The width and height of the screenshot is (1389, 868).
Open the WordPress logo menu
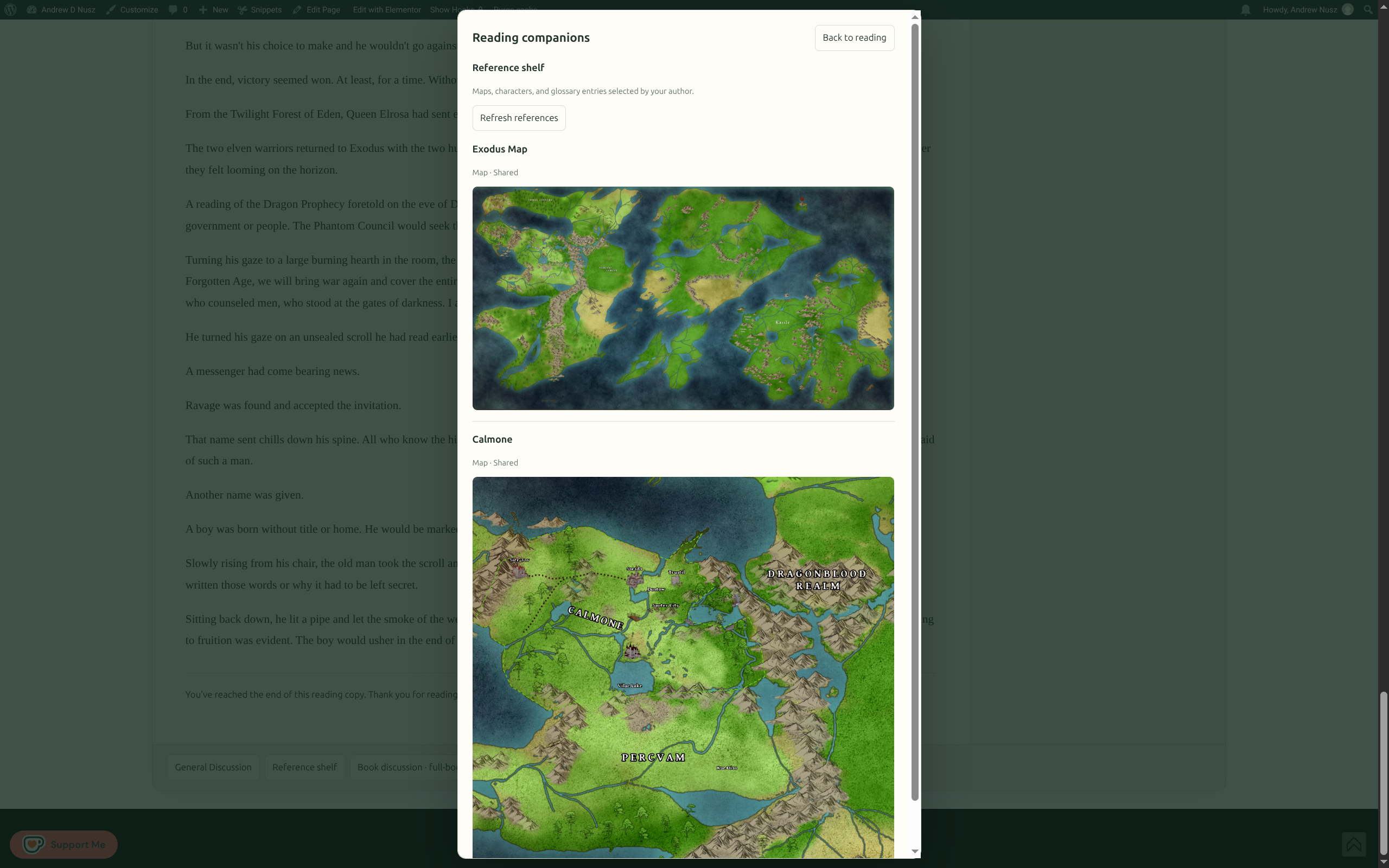(x=10, y=10)
